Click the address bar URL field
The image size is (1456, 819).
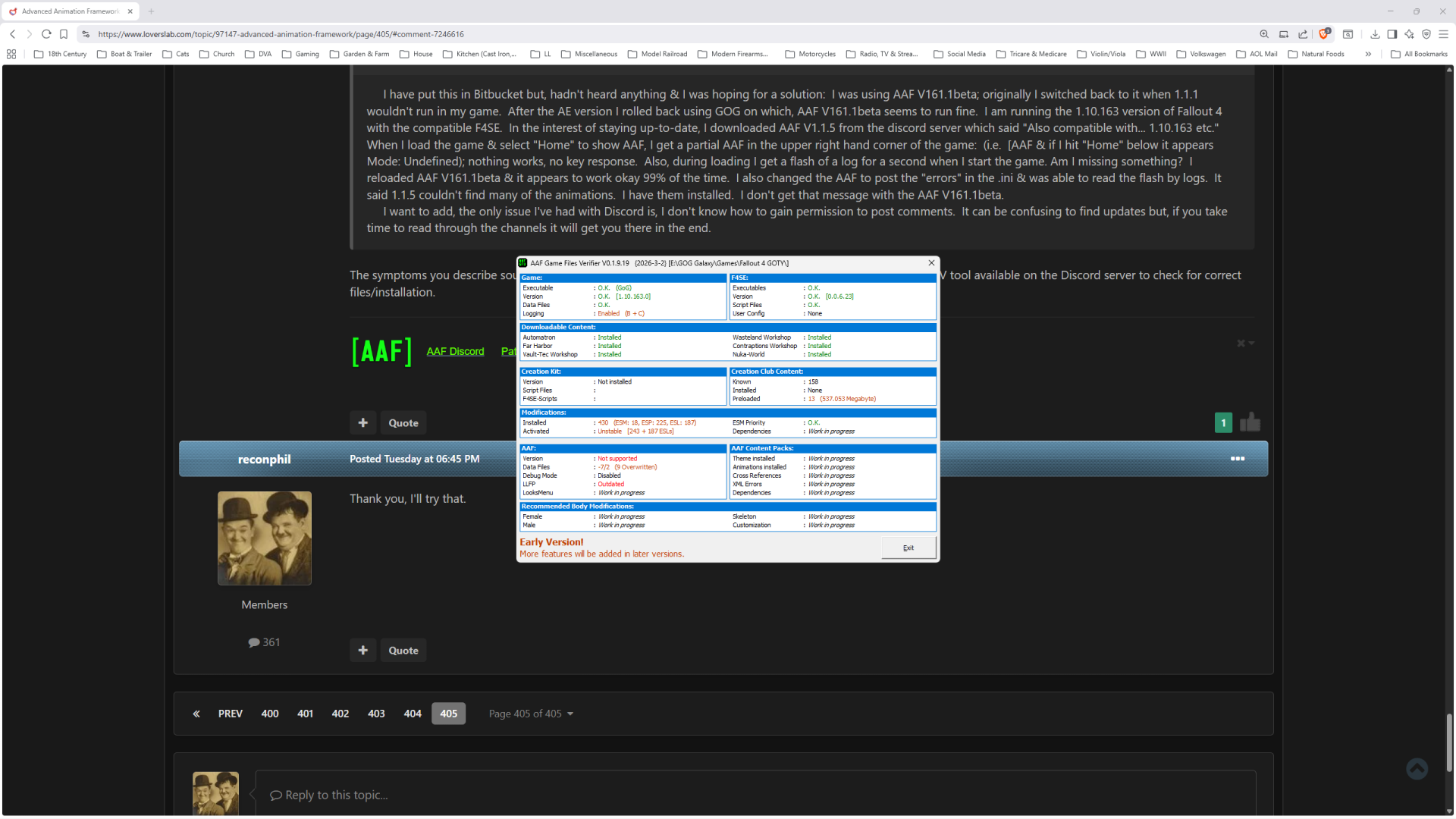pyautogui.click(x=667, y=34)
